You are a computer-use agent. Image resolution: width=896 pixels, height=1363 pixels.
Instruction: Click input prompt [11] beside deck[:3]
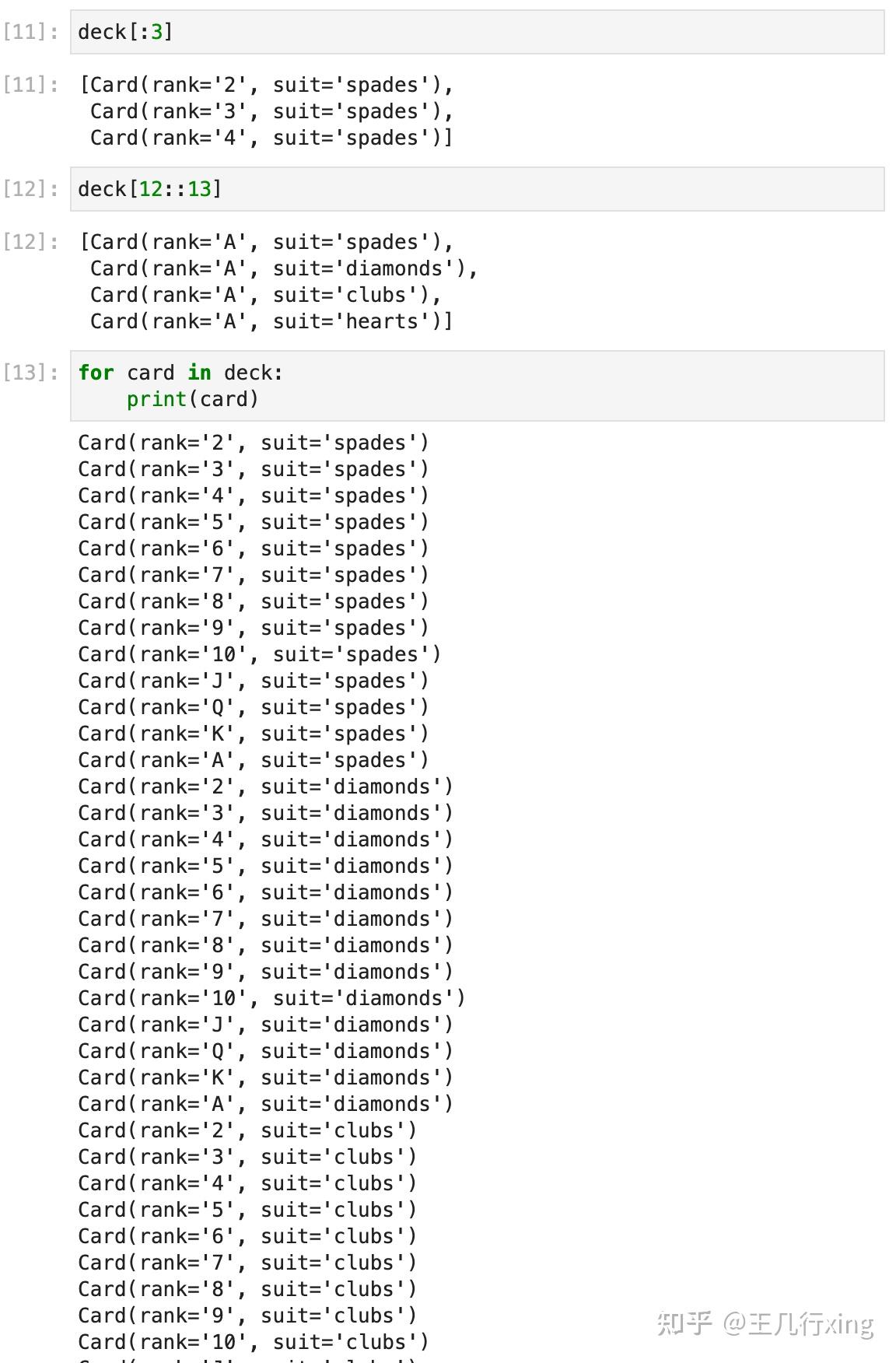click(x=30, y=32)
